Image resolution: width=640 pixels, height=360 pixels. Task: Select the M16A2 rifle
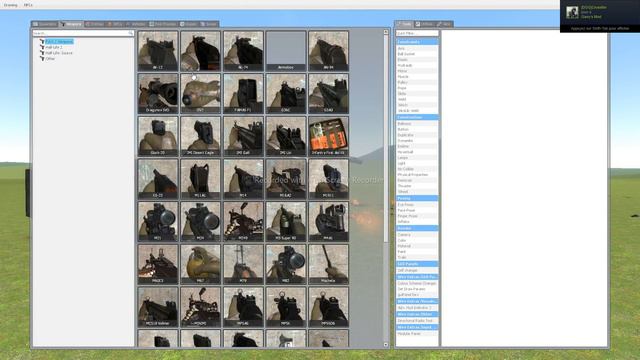tap(286, 179)
